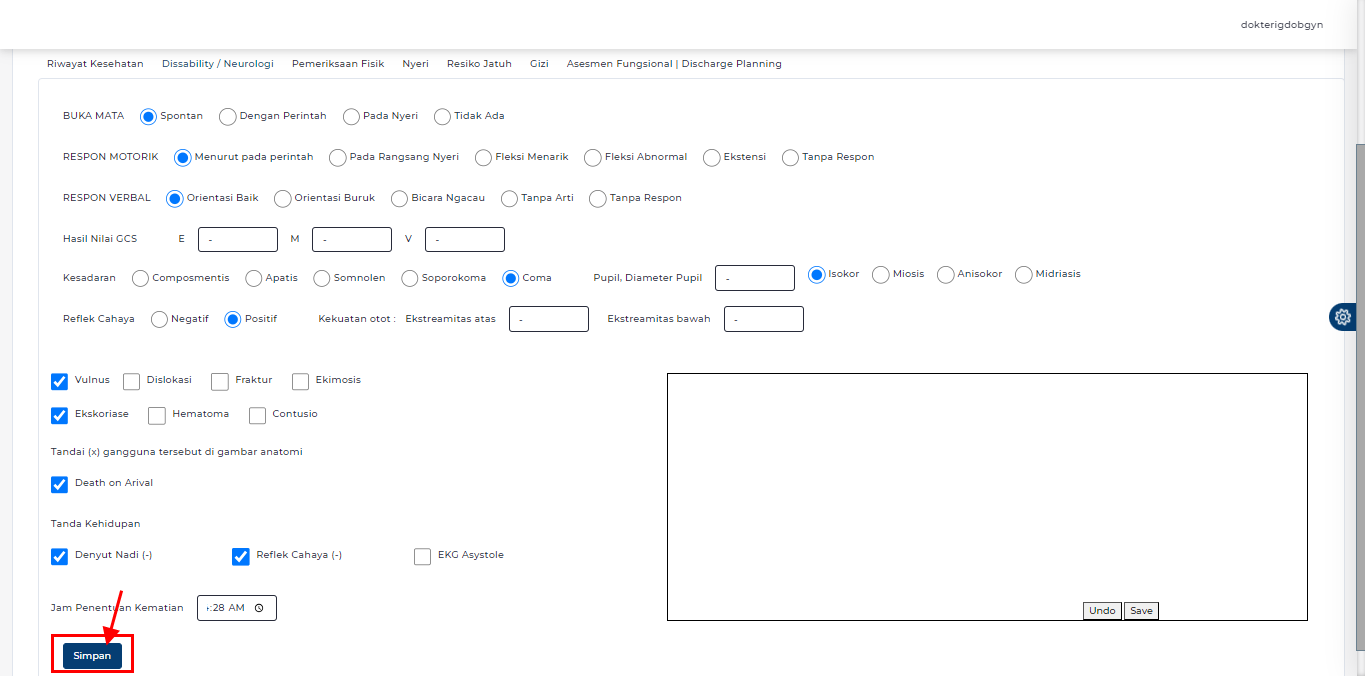Enable the EKG Asystole checkbox
Viewport: 1365px width, 676px height.
pyautogui.click(x=422, y=556)
